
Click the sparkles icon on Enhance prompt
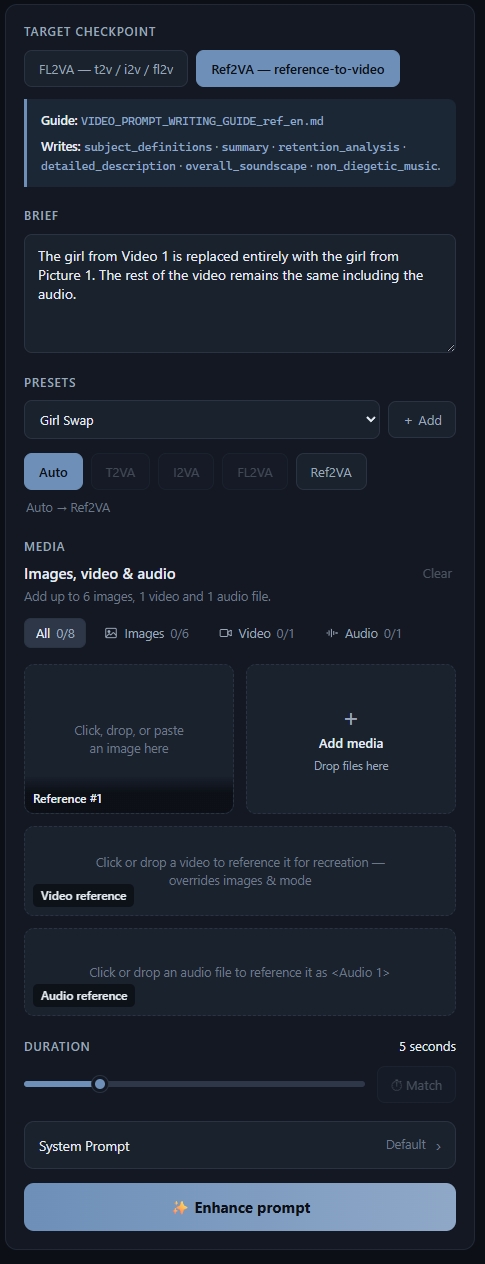pyautogui.click(x=180, y=1207)
